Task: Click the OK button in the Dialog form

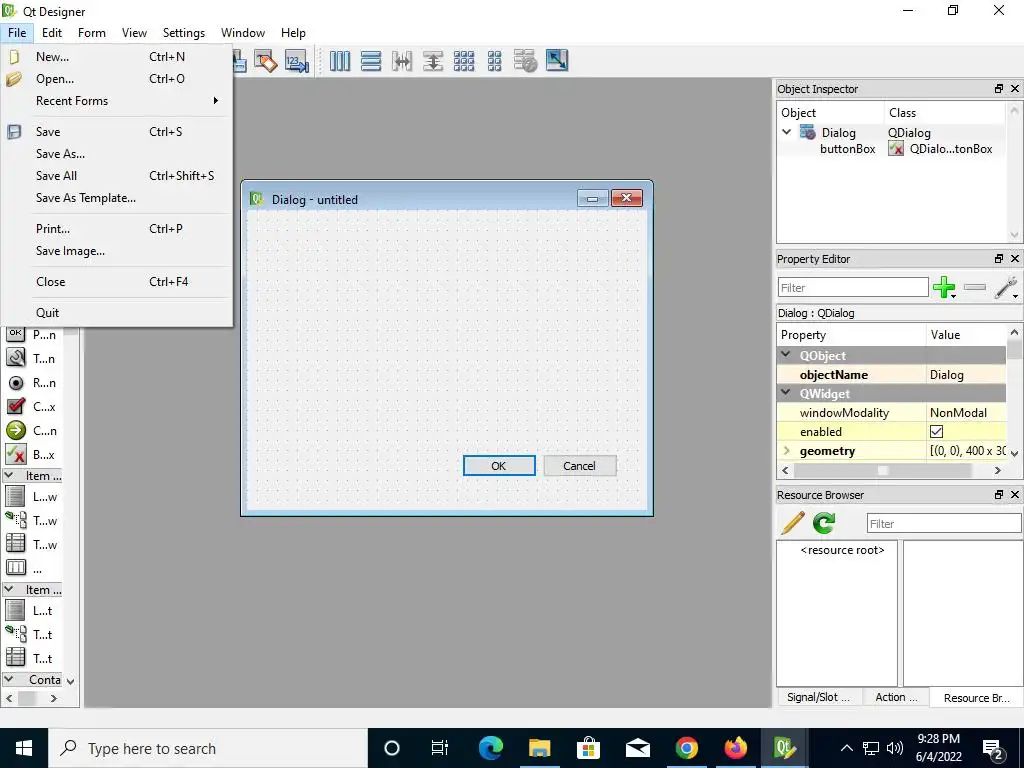Action: pyautogui.click(x=499, y=466)
